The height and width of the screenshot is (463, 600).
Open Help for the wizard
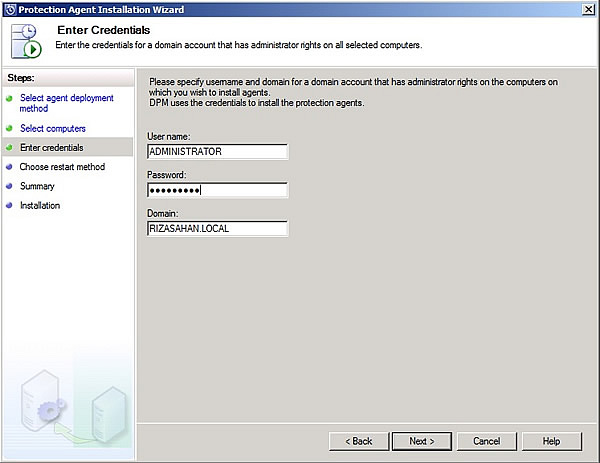pyautogui.click(x=551, y=441)
